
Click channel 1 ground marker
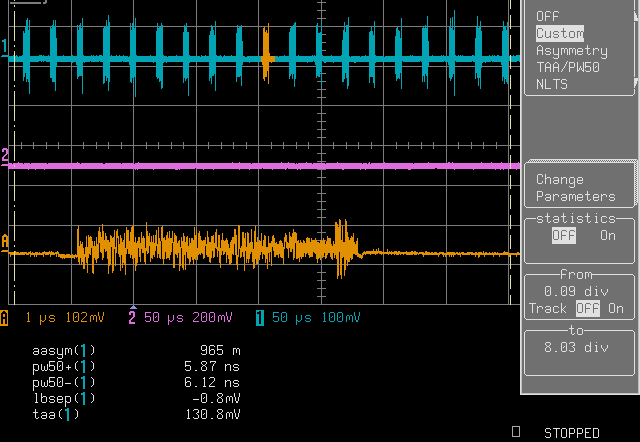point(4,48)
